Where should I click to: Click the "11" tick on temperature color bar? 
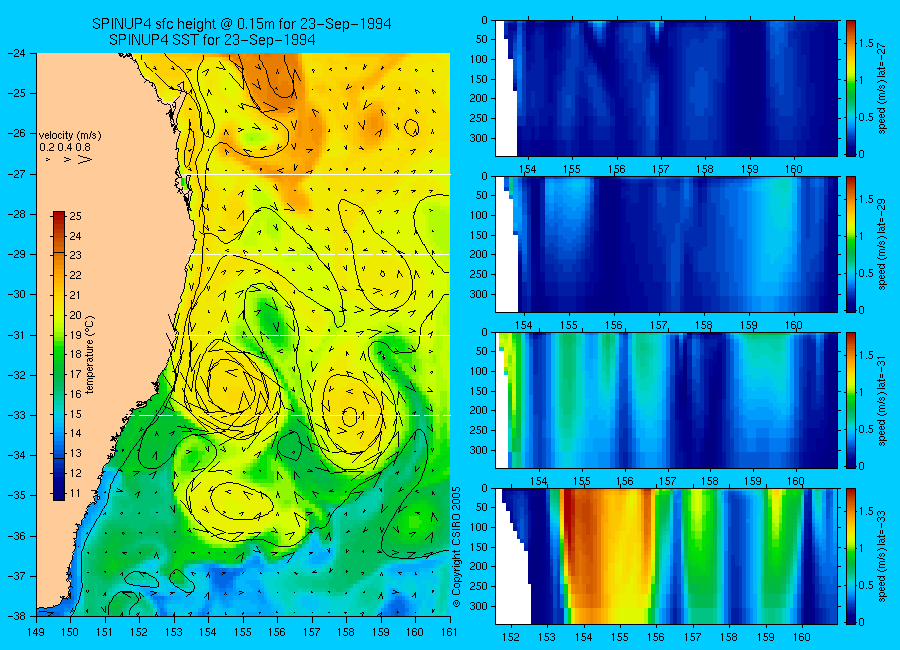pos(75,493)
